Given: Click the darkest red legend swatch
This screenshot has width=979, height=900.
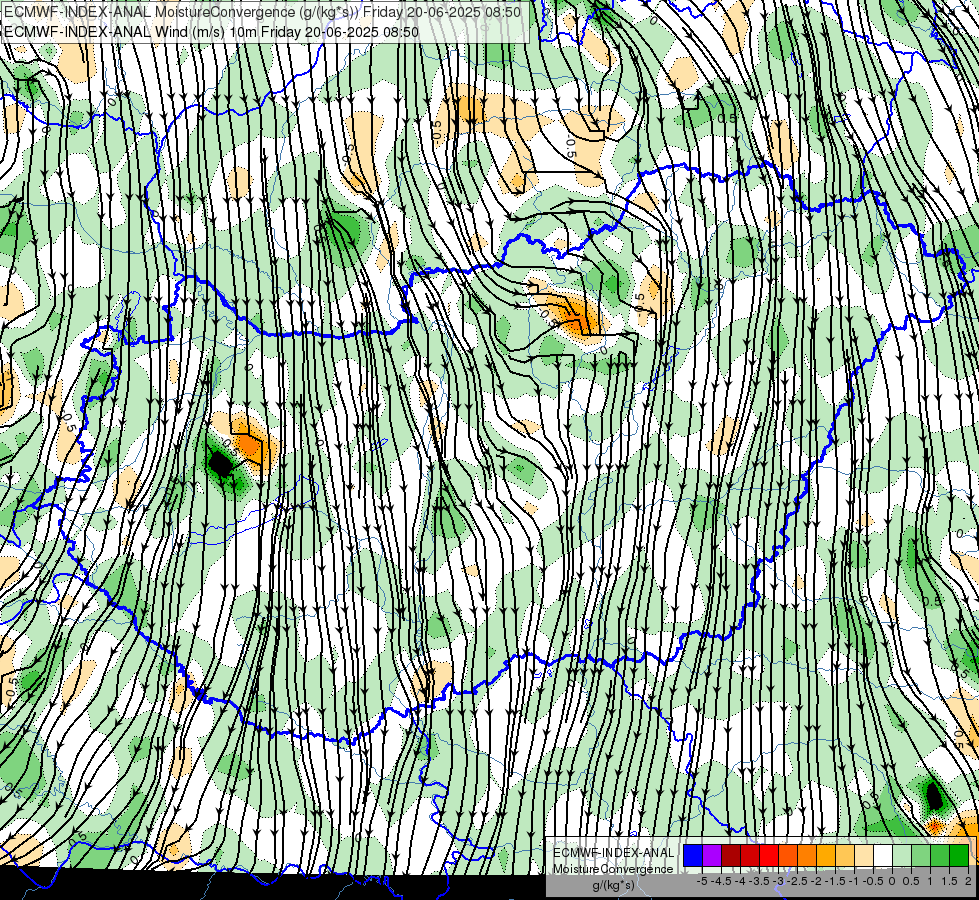Looking at the screenshot, I should point(731,855).
